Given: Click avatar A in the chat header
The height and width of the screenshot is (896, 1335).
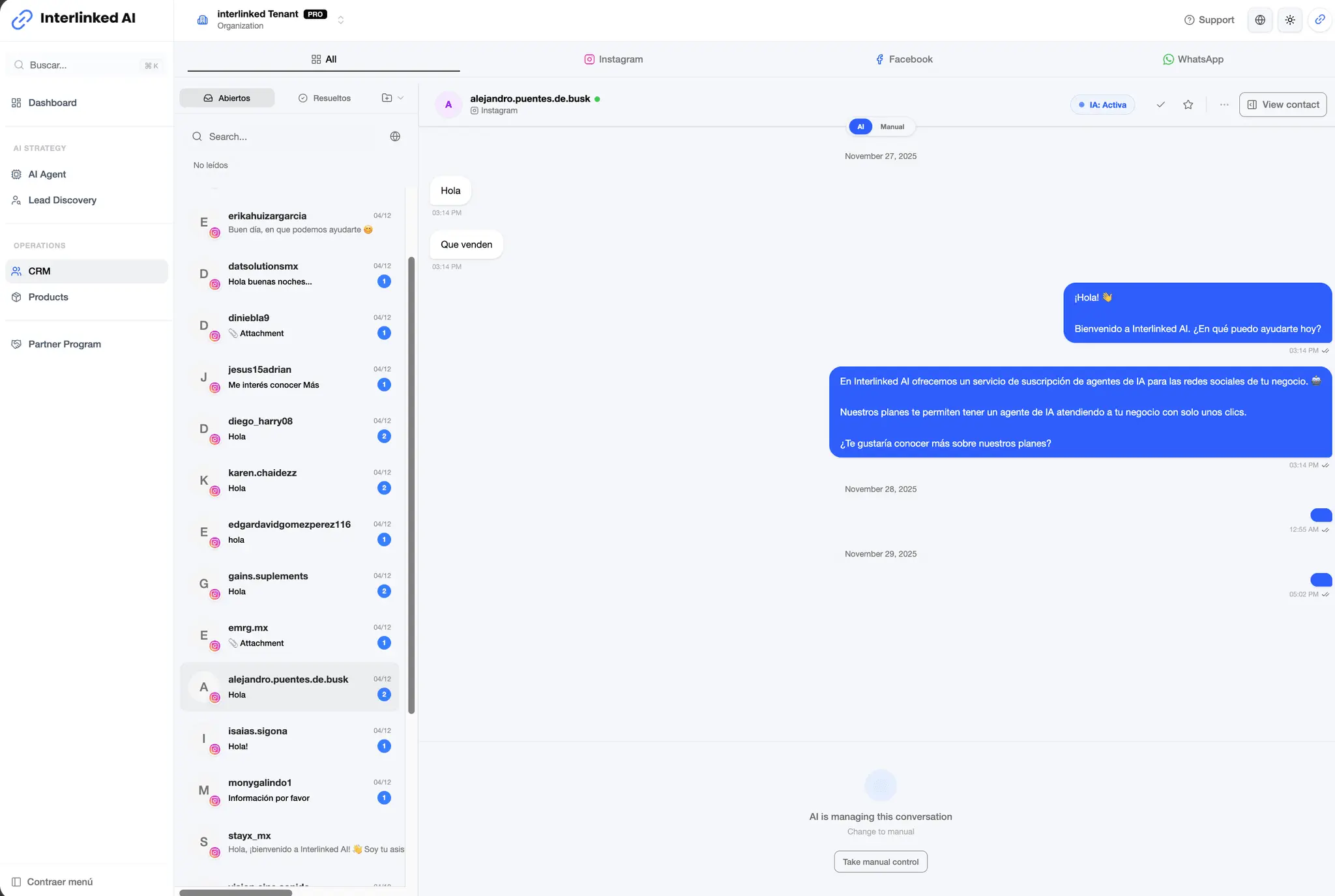Looking at the screenshot, I should tap(448, 105).
